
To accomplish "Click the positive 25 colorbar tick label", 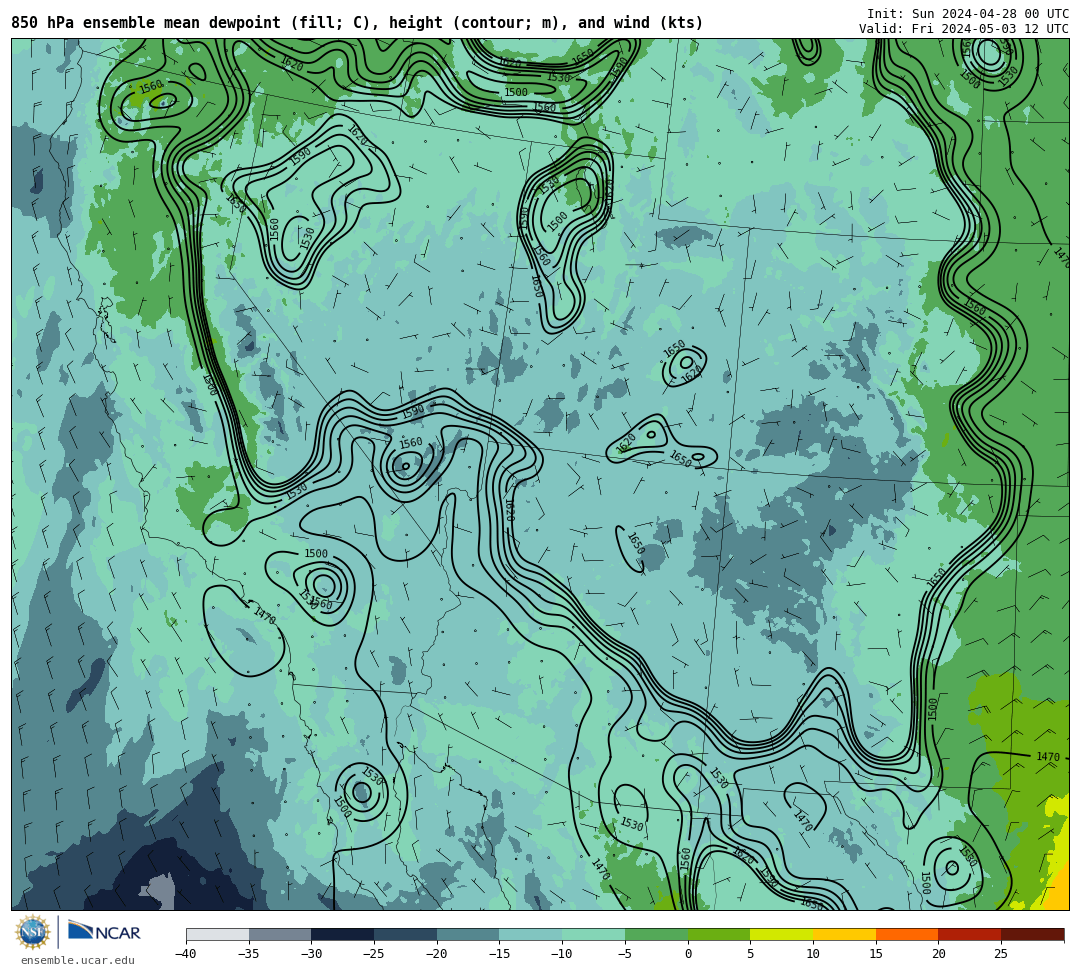I will tap(1001, 954).
